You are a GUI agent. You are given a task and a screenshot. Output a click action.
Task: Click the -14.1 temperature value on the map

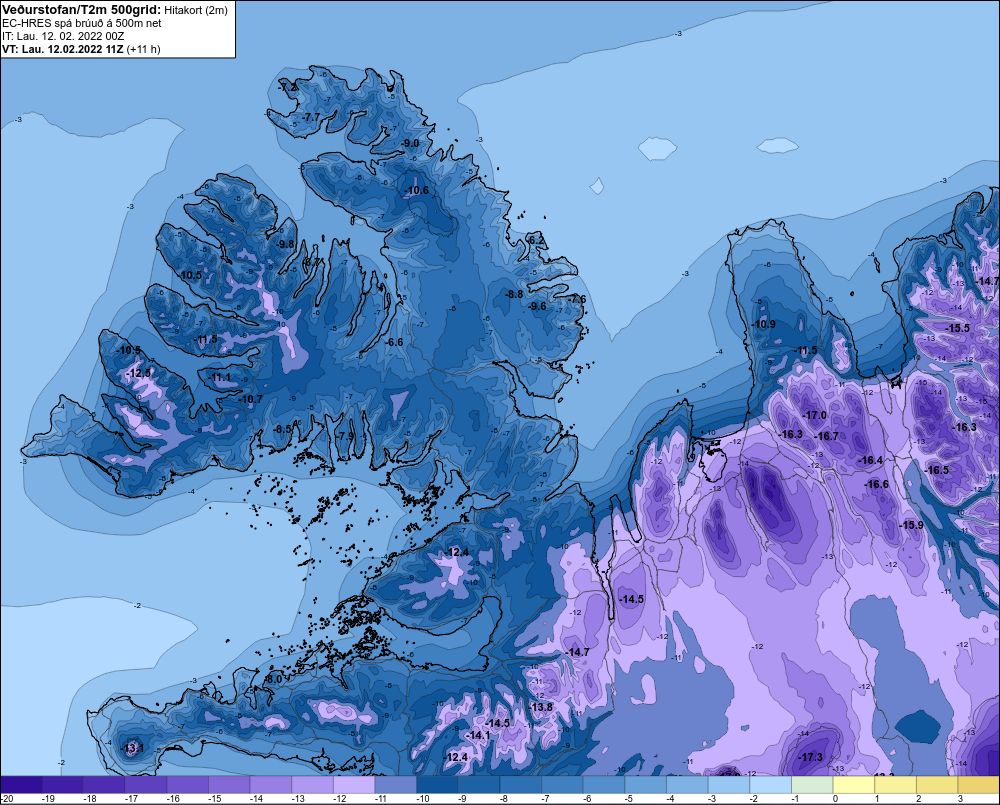pyautogui.click(x=477, y=735)
